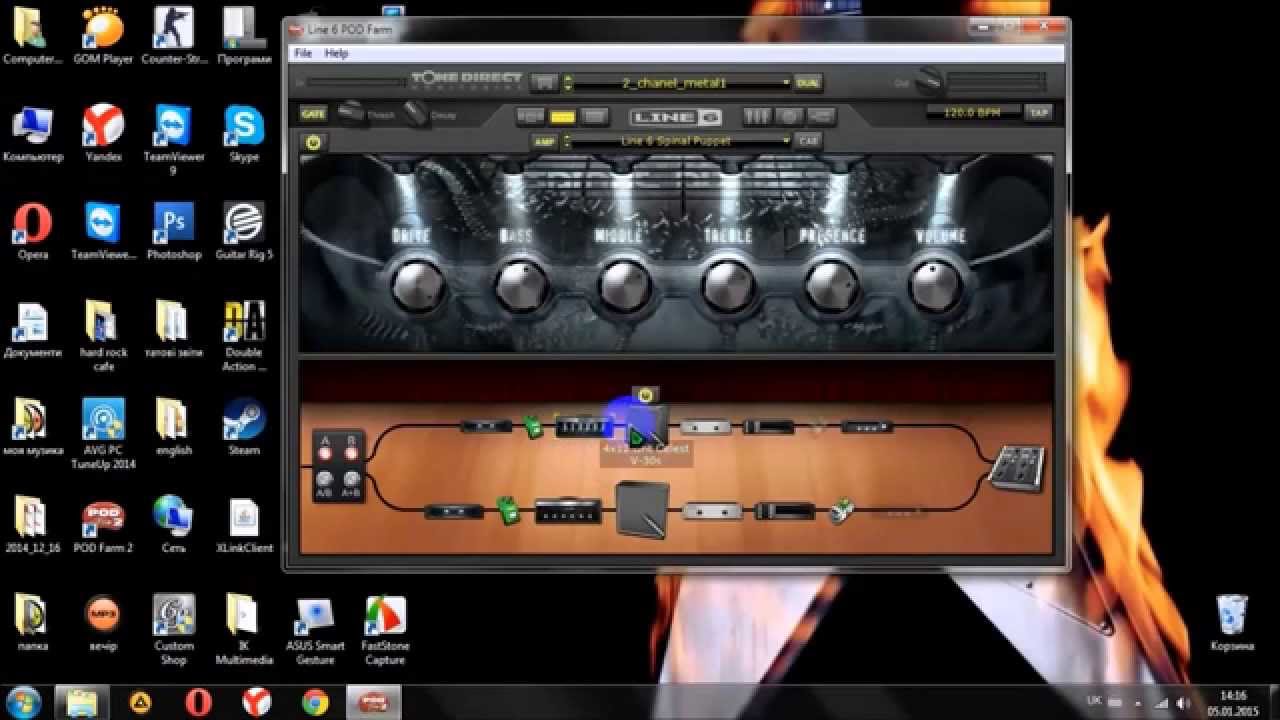Click the last button left of the BPM display
The width and height of the screenshot is (1280, 720).
[x=821, y=116]
